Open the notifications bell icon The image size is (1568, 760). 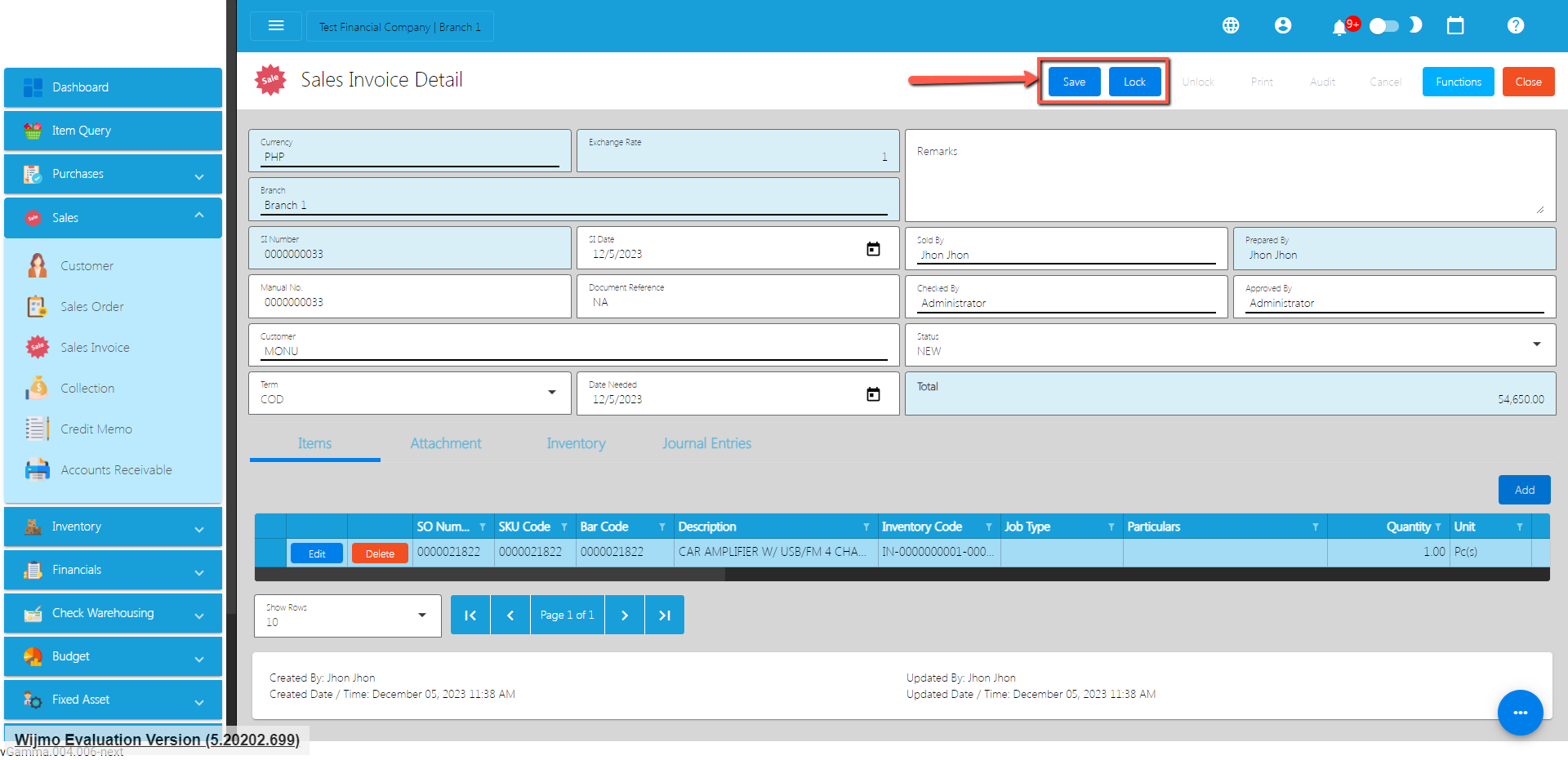pyautogui.click(x=1339, y=28)
